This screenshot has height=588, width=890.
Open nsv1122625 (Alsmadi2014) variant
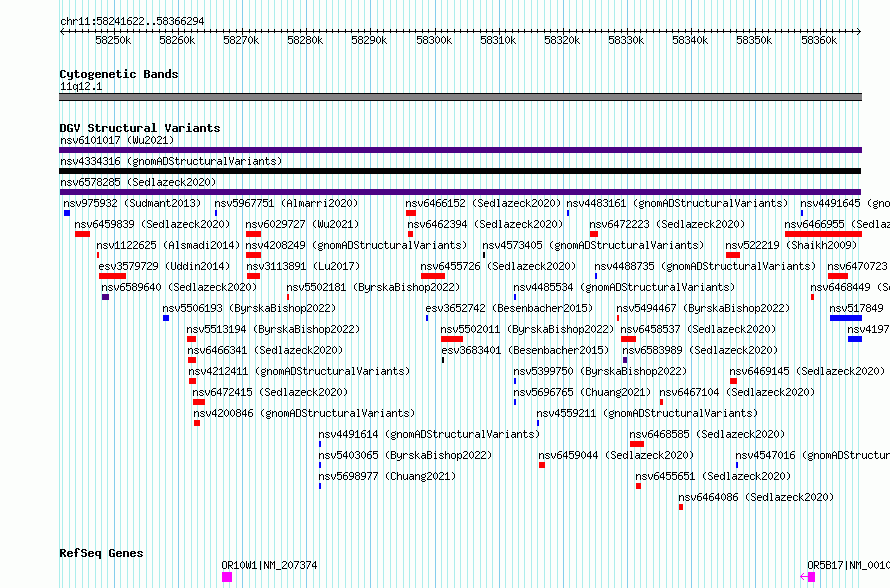click(168, 245)
